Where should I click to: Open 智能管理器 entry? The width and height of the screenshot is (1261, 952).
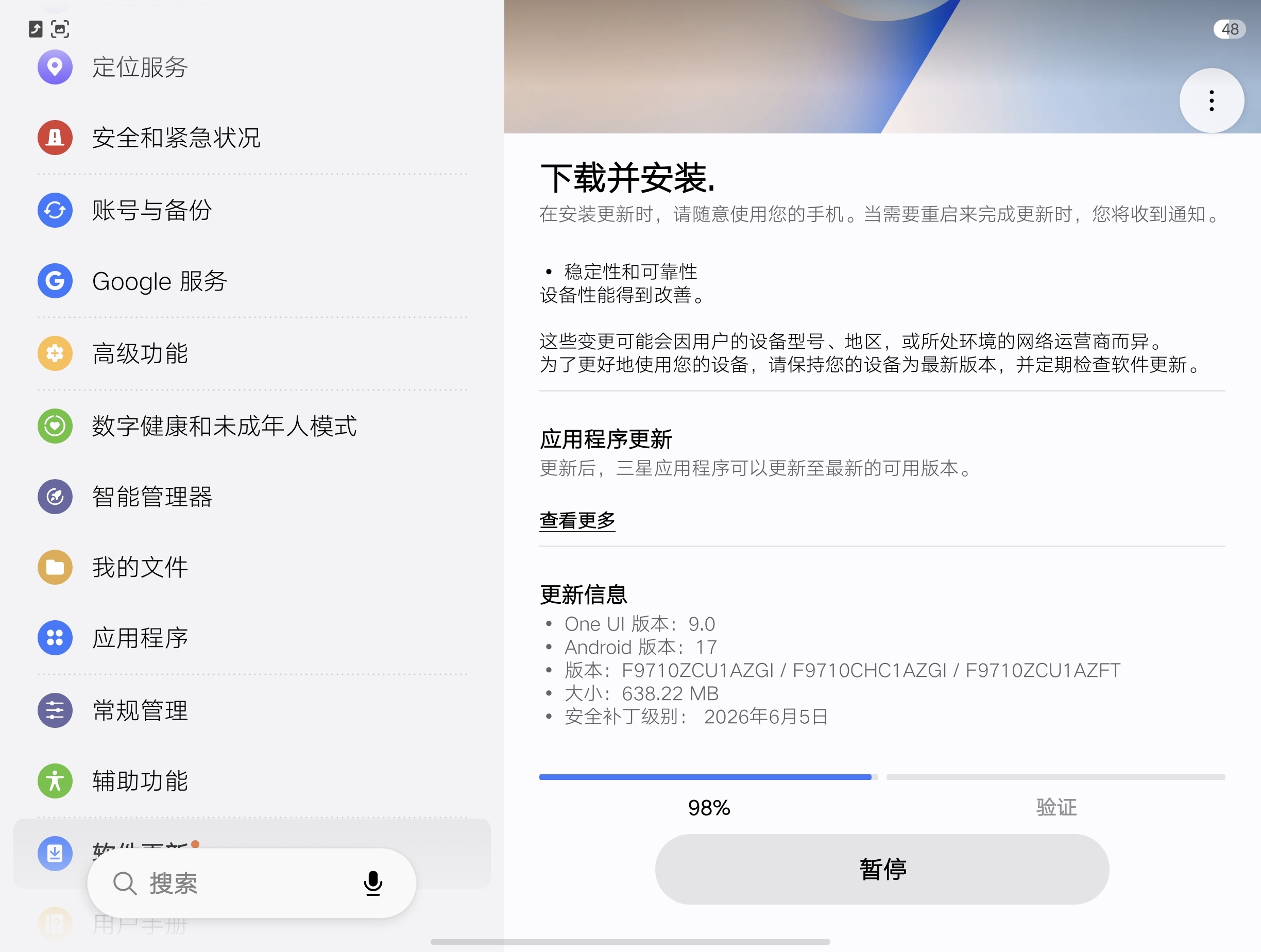click(x=252, y=497)
